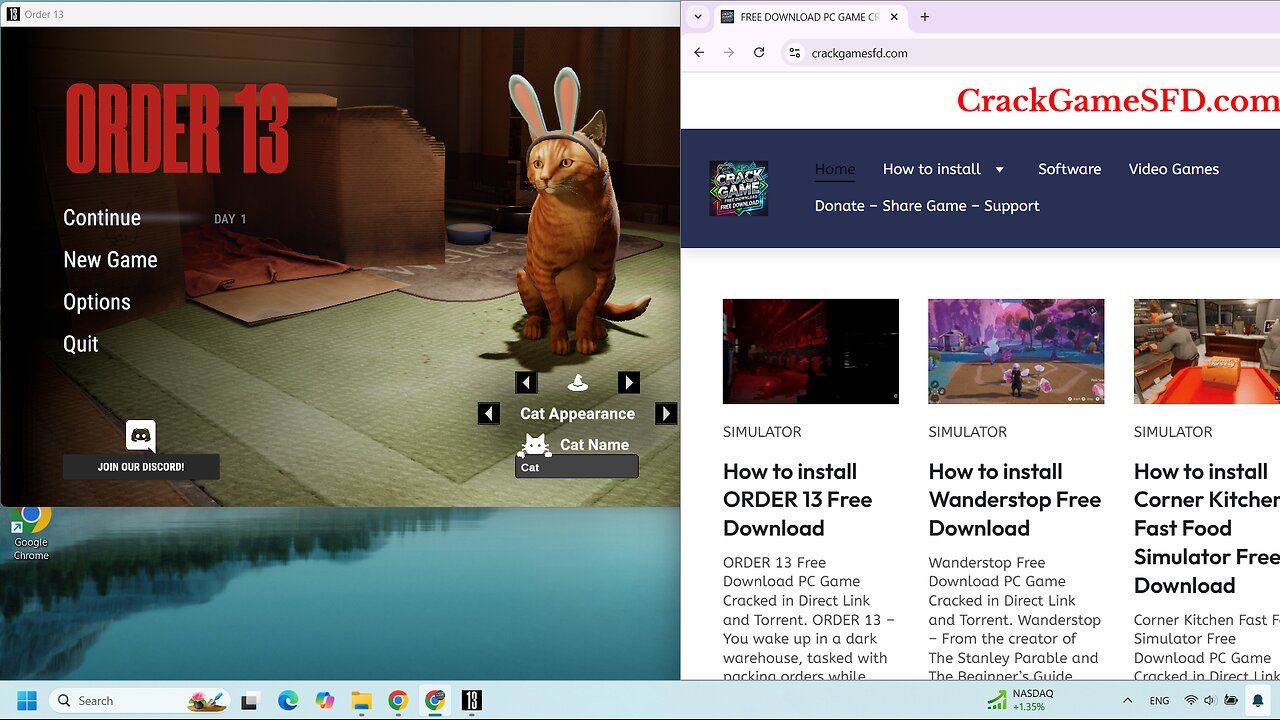View site information icon in address bar
The width and height of the screenshot is (1280, 720).
(x=794, y=53)
